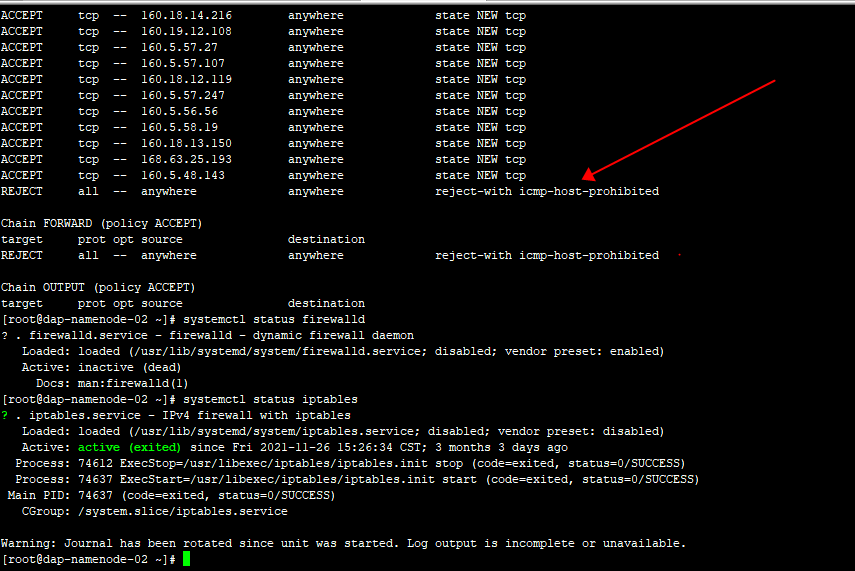Click the IP address 160.18.12.119
The width and height of the screenshot is (855, 571).
tap(186, 79)
